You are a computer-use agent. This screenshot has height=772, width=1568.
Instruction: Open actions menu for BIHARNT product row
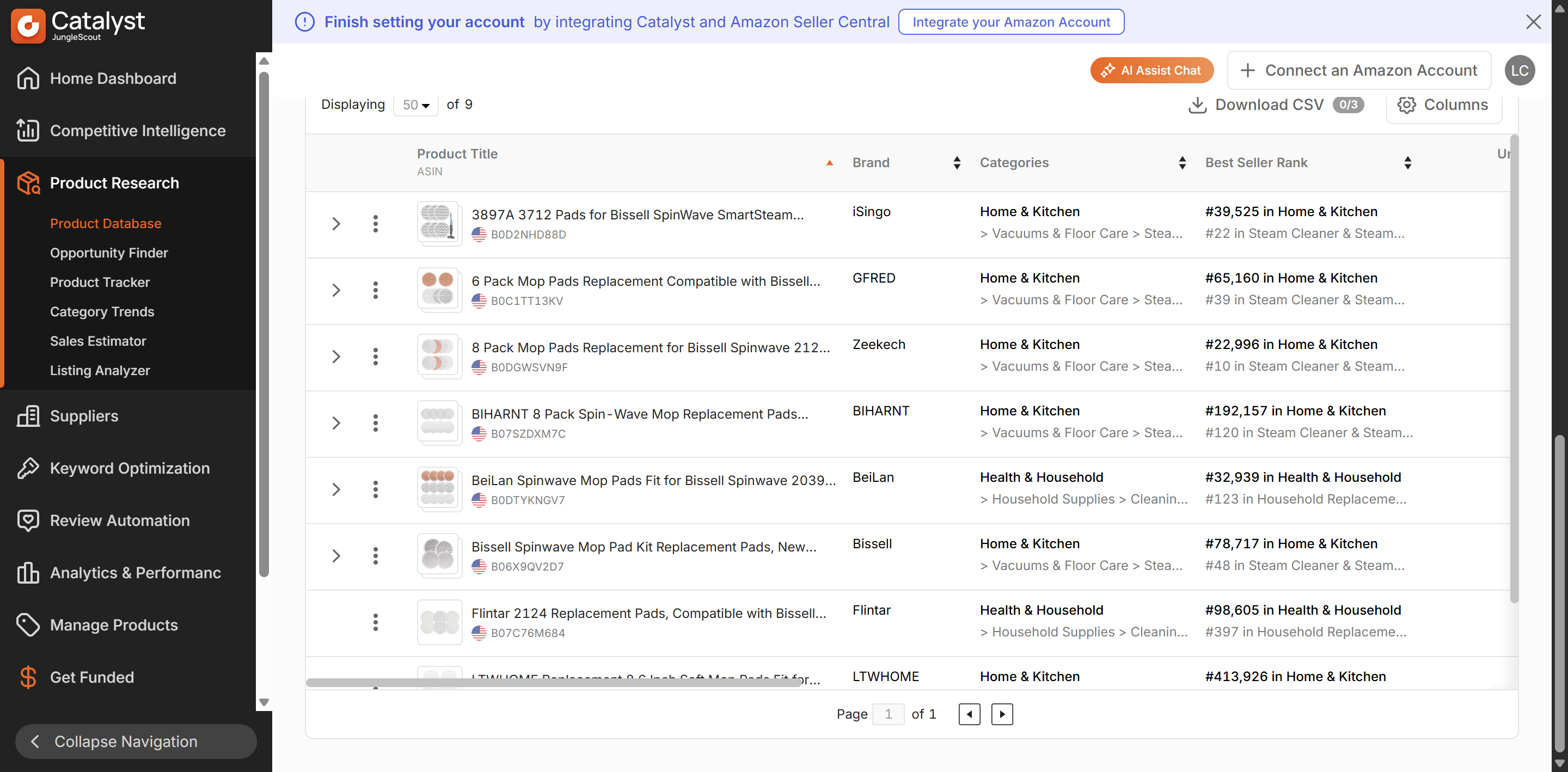coord(376,422)
